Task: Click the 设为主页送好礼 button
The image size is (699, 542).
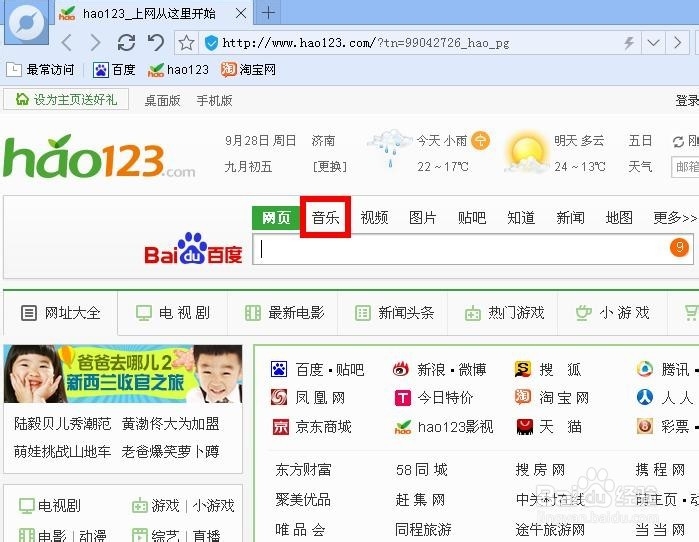Action: click(x=66, y=99)
